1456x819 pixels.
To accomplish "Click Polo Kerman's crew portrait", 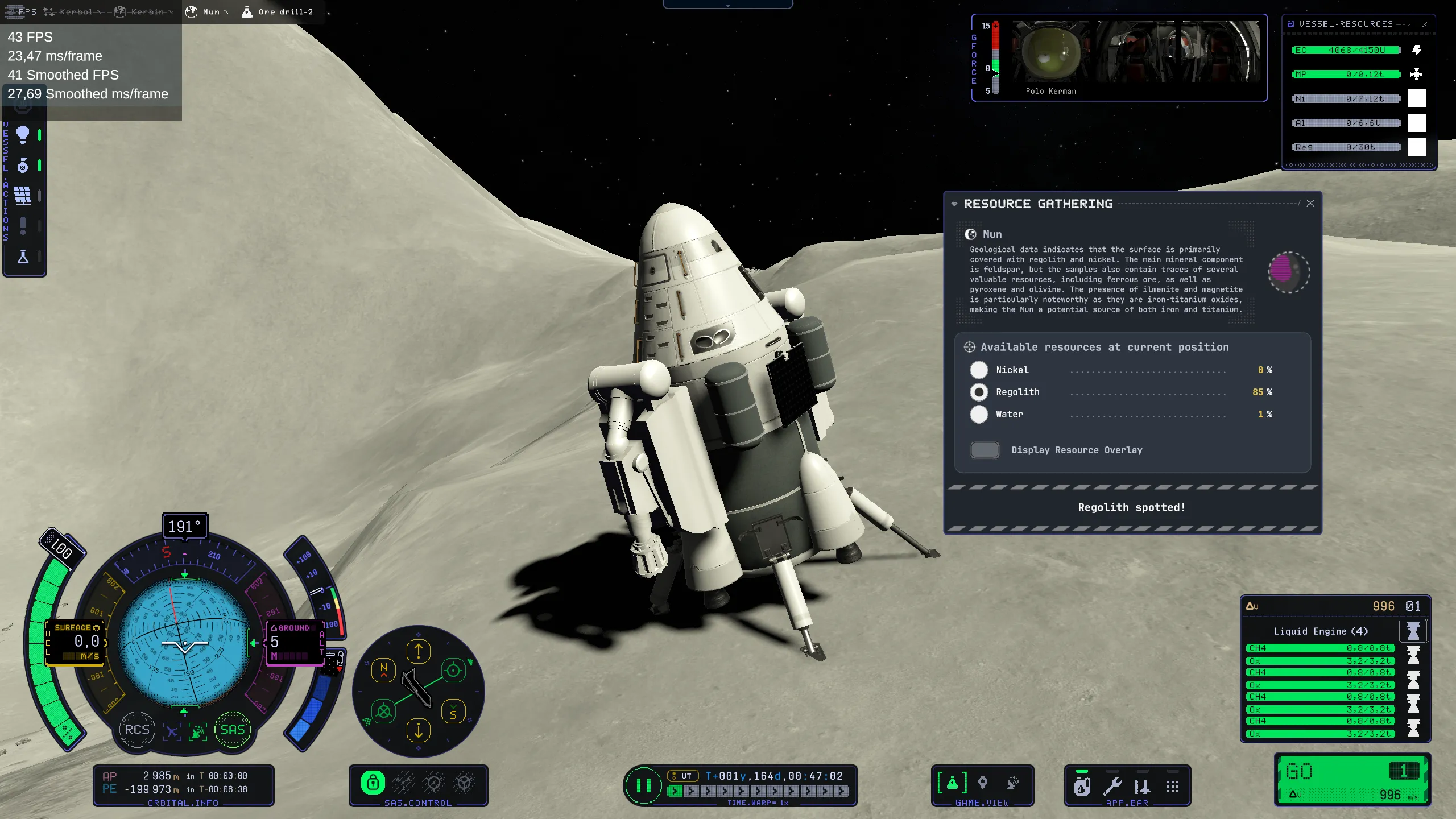I will coord(1050,52).
